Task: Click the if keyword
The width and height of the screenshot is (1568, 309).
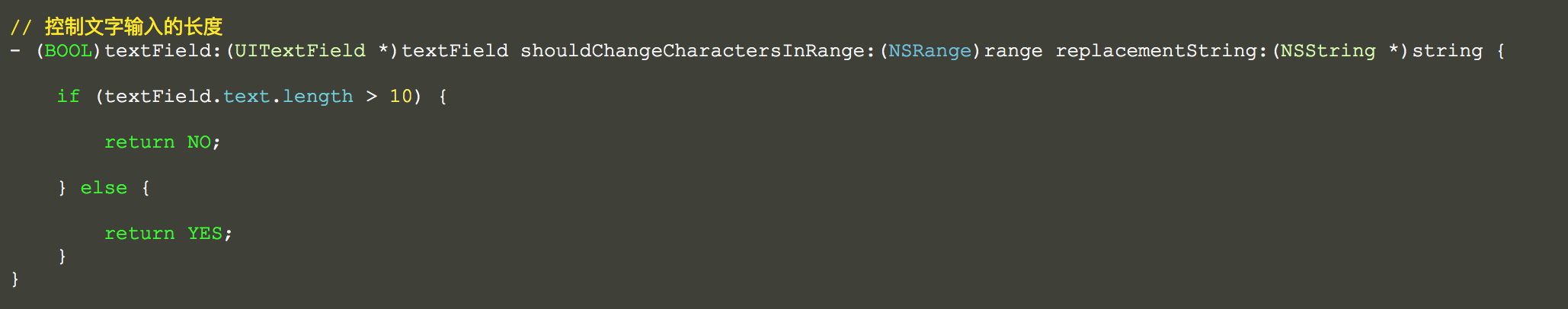Action: (x=69, y=97)
